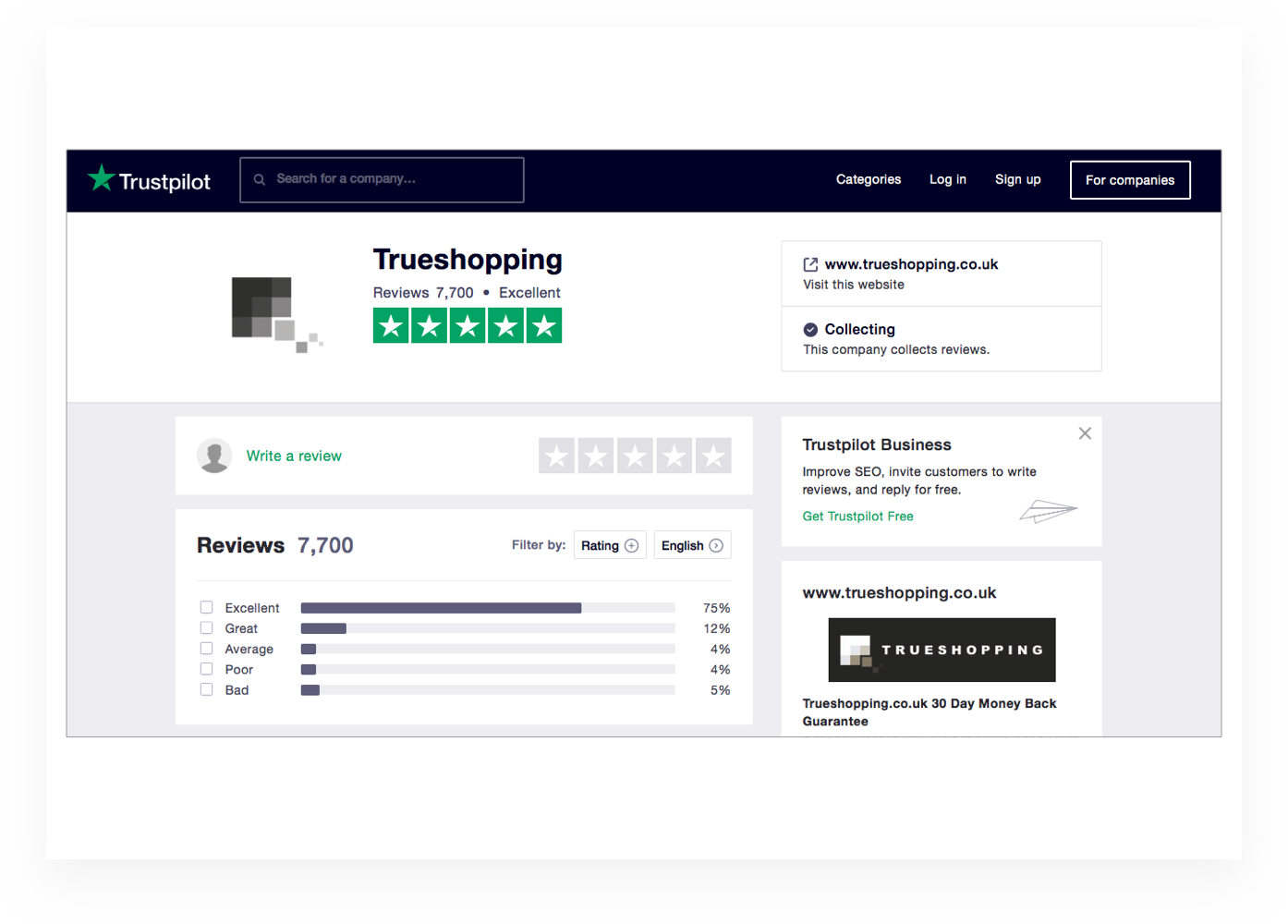
Task: Close the Trustpilot Business promo card
Action: (1085, 433)
